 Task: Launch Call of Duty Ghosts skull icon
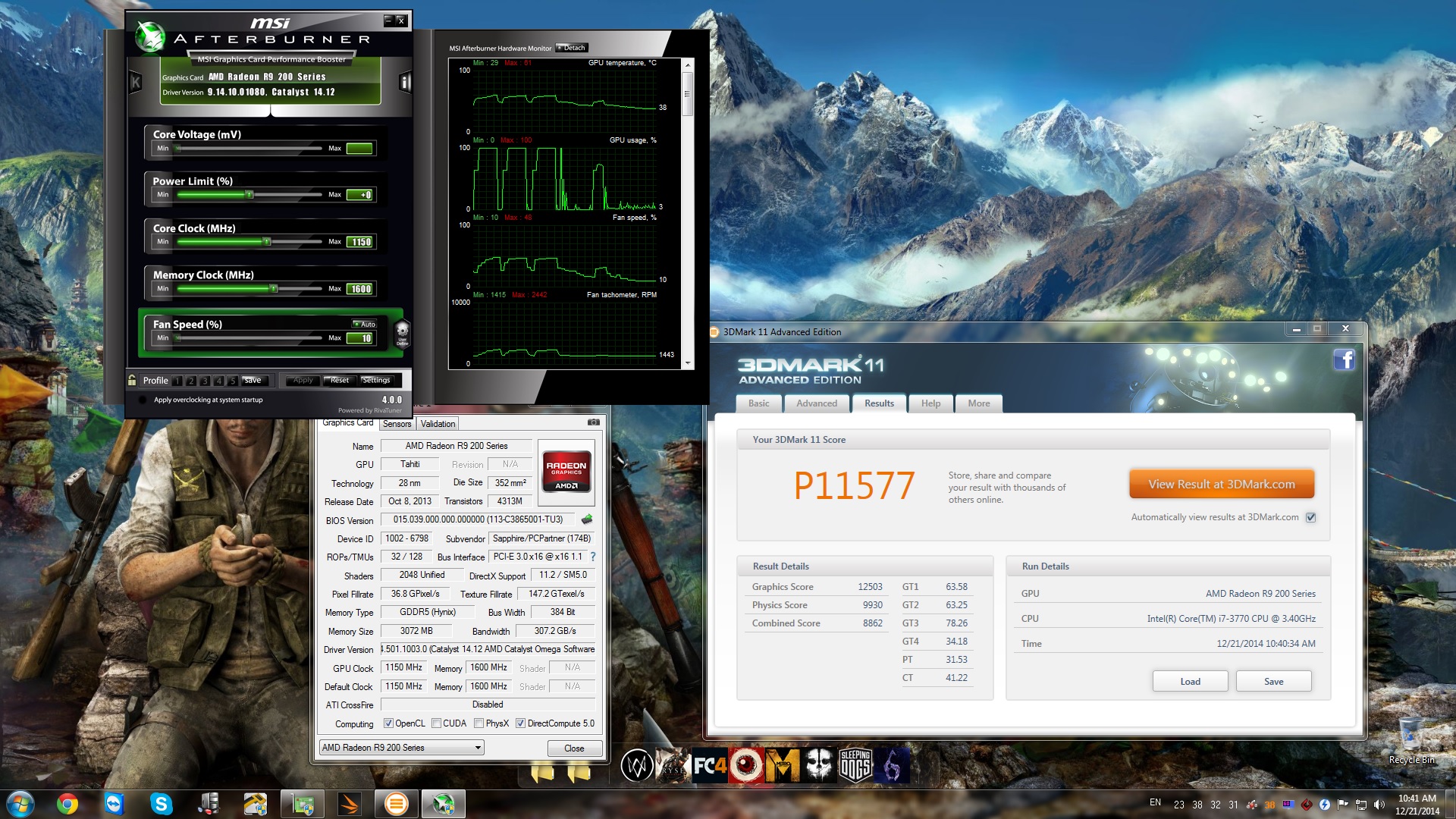[x=819, y=766]
